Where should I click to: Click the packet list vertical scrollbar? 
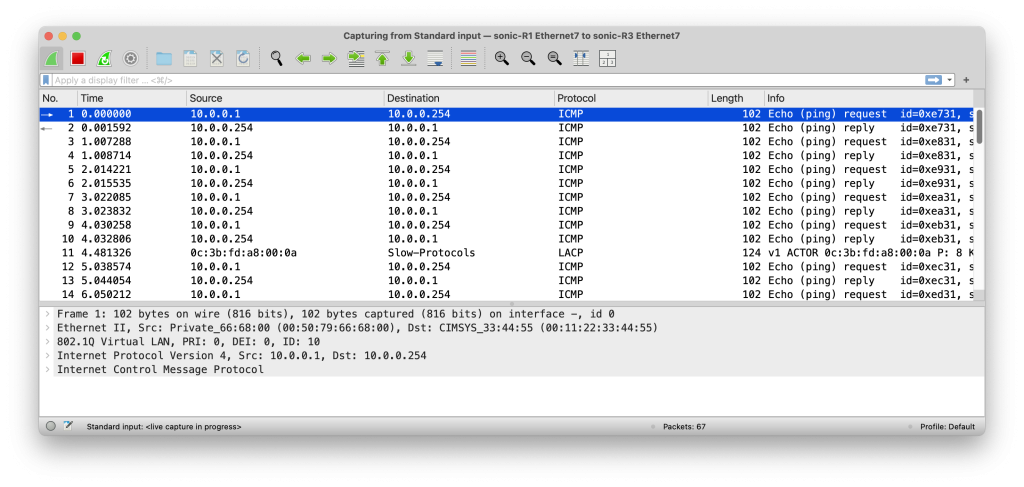(979, 200)
